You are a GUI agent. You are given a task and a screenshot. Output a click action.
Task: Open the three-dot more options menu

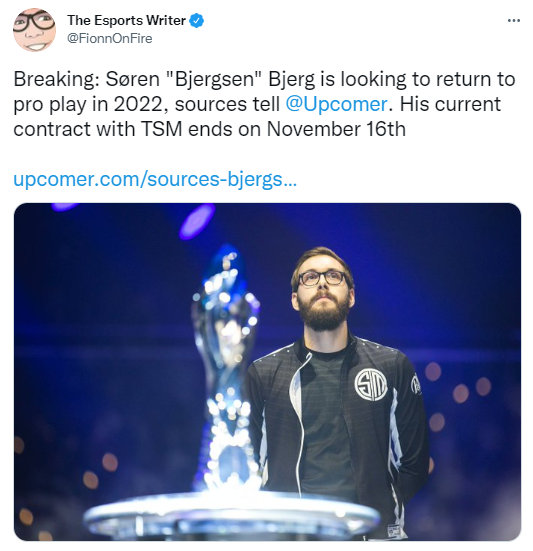point(513,21)
